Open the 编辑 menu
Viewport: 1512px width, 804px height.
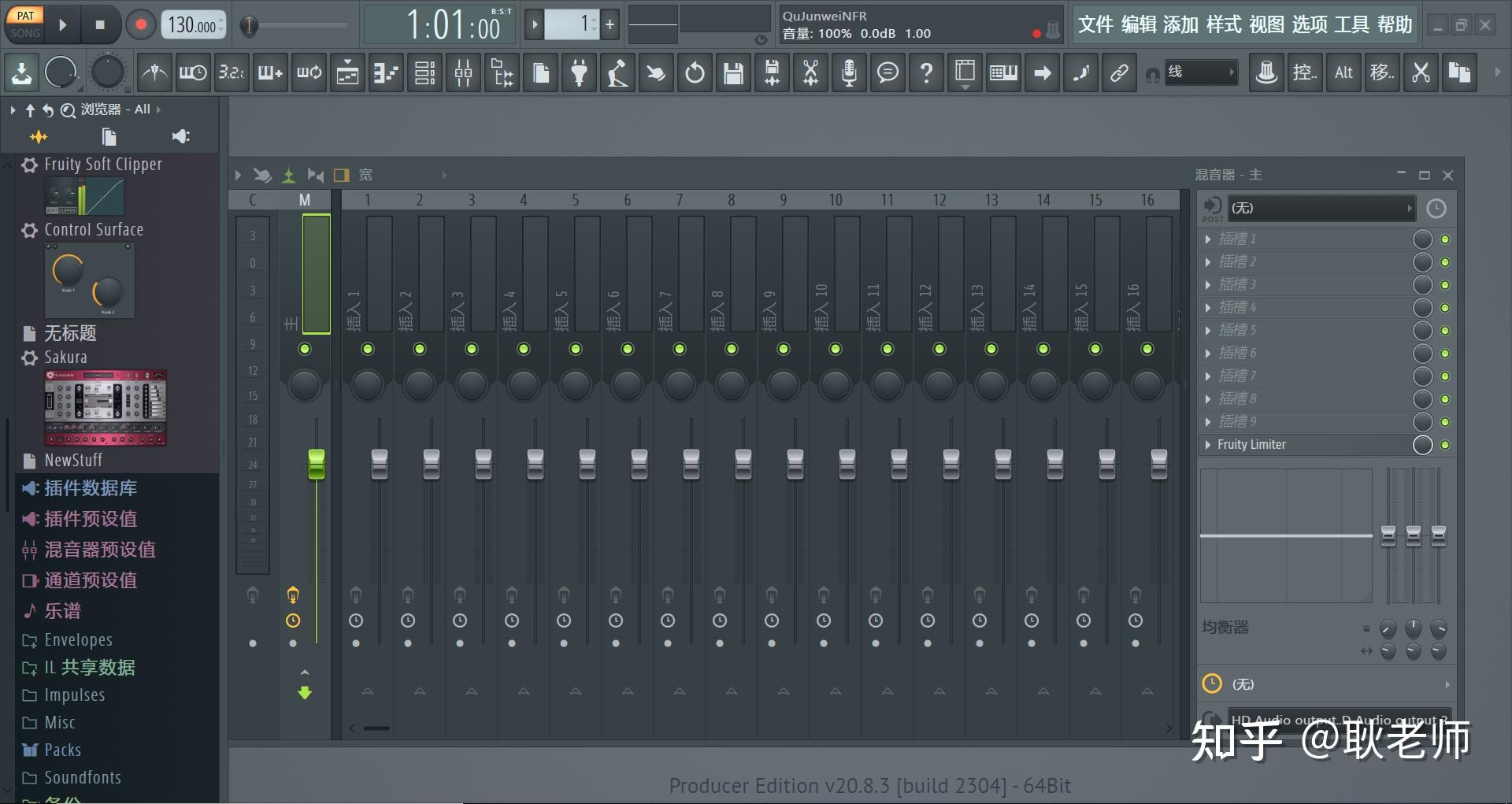1139,25
